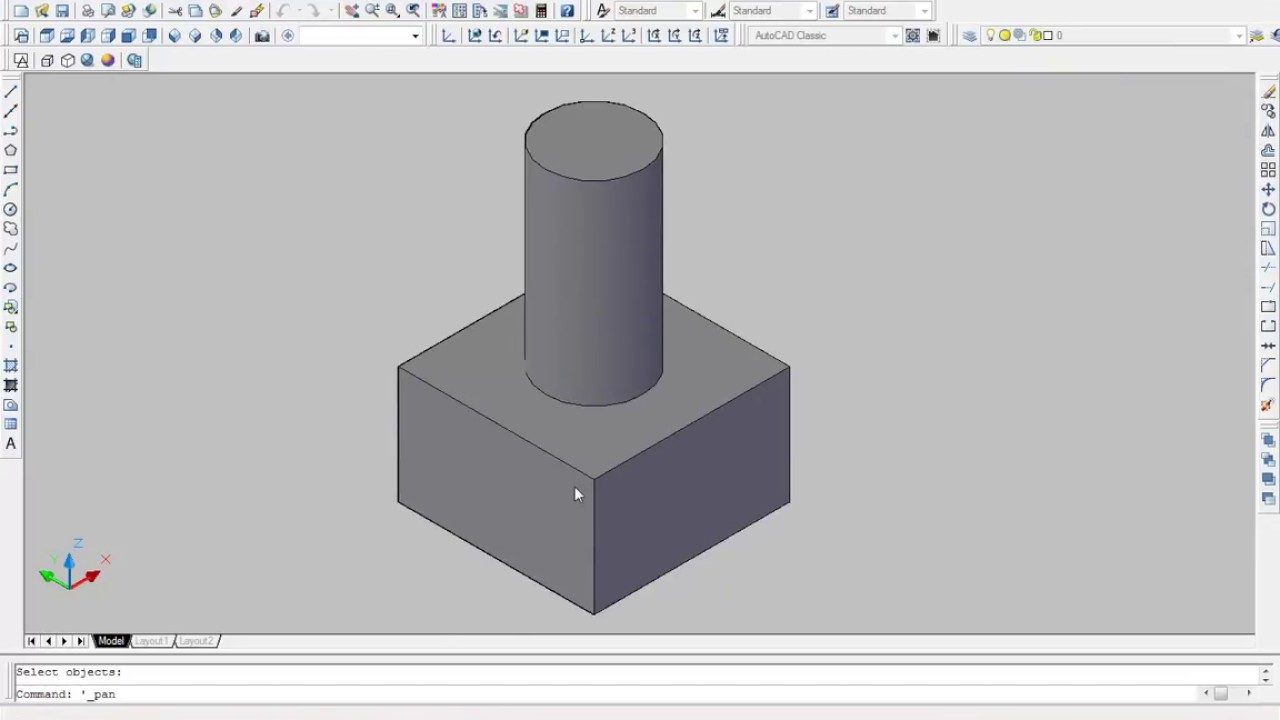Image resolution: width=1280 pixels, height=720 pixels.
Task: Select the Table tool
Action: [11, 424]
